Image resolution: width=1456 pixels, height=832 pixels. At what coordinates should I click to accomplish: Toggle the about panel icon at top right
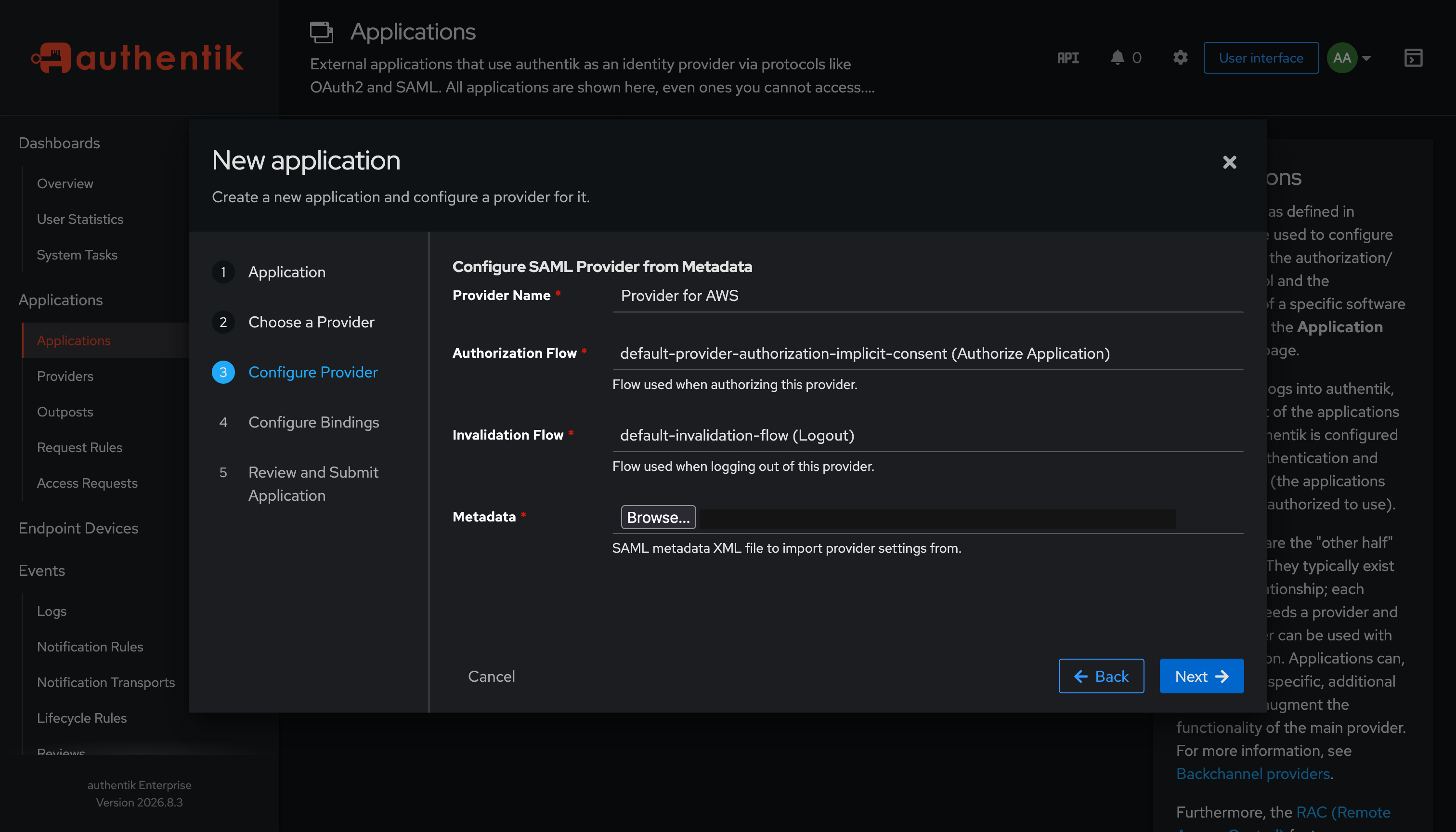pyautogui.click(x=1413, y=58)
